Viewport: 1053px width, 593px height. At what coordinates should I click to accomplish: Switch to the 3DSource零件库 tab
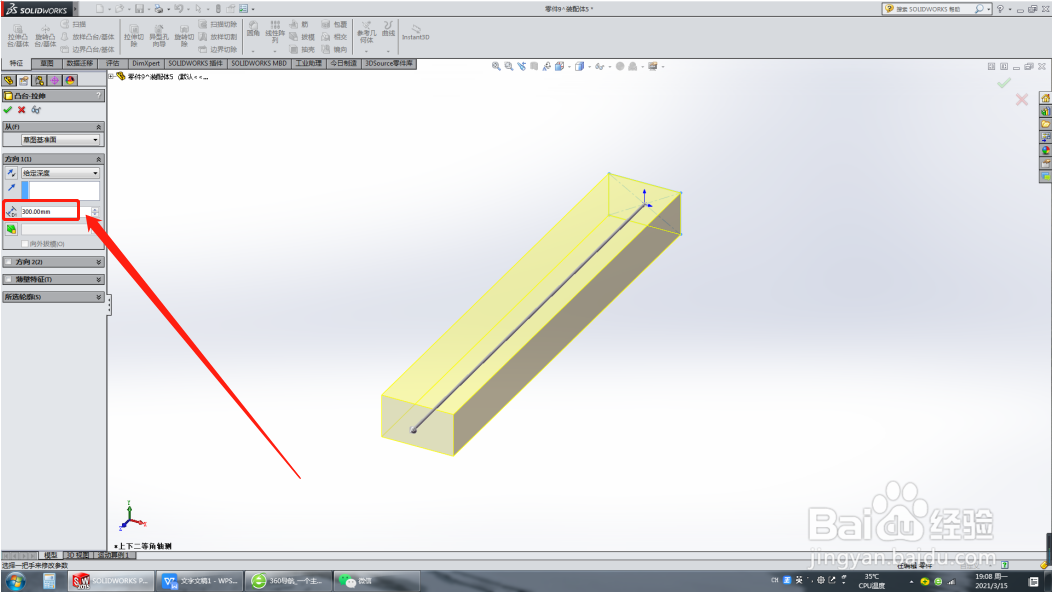coord(390,63)
